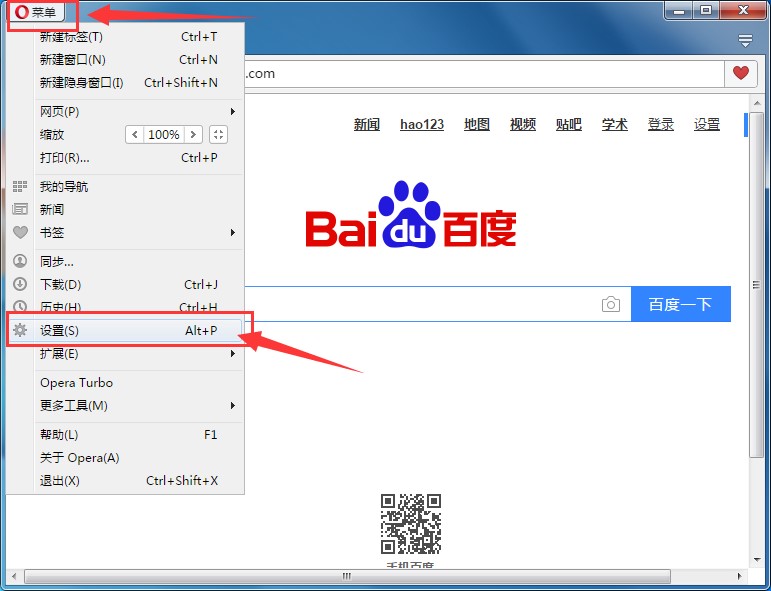The height and width of the screenshot is (591, 771).
Task: Decrease zoom with left arrow
Action: 134,134
